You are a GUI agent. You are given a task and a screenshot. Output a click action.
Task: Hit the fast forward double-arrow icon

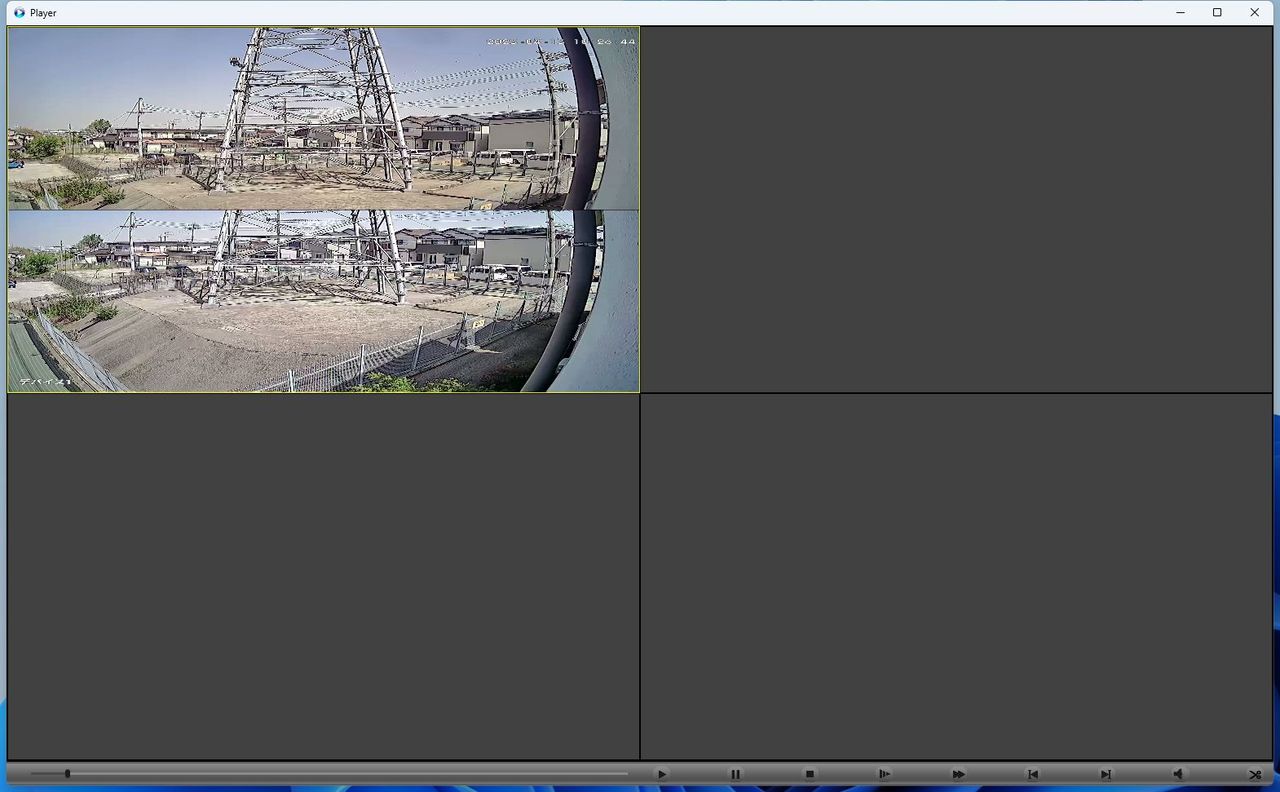(958, 774)
